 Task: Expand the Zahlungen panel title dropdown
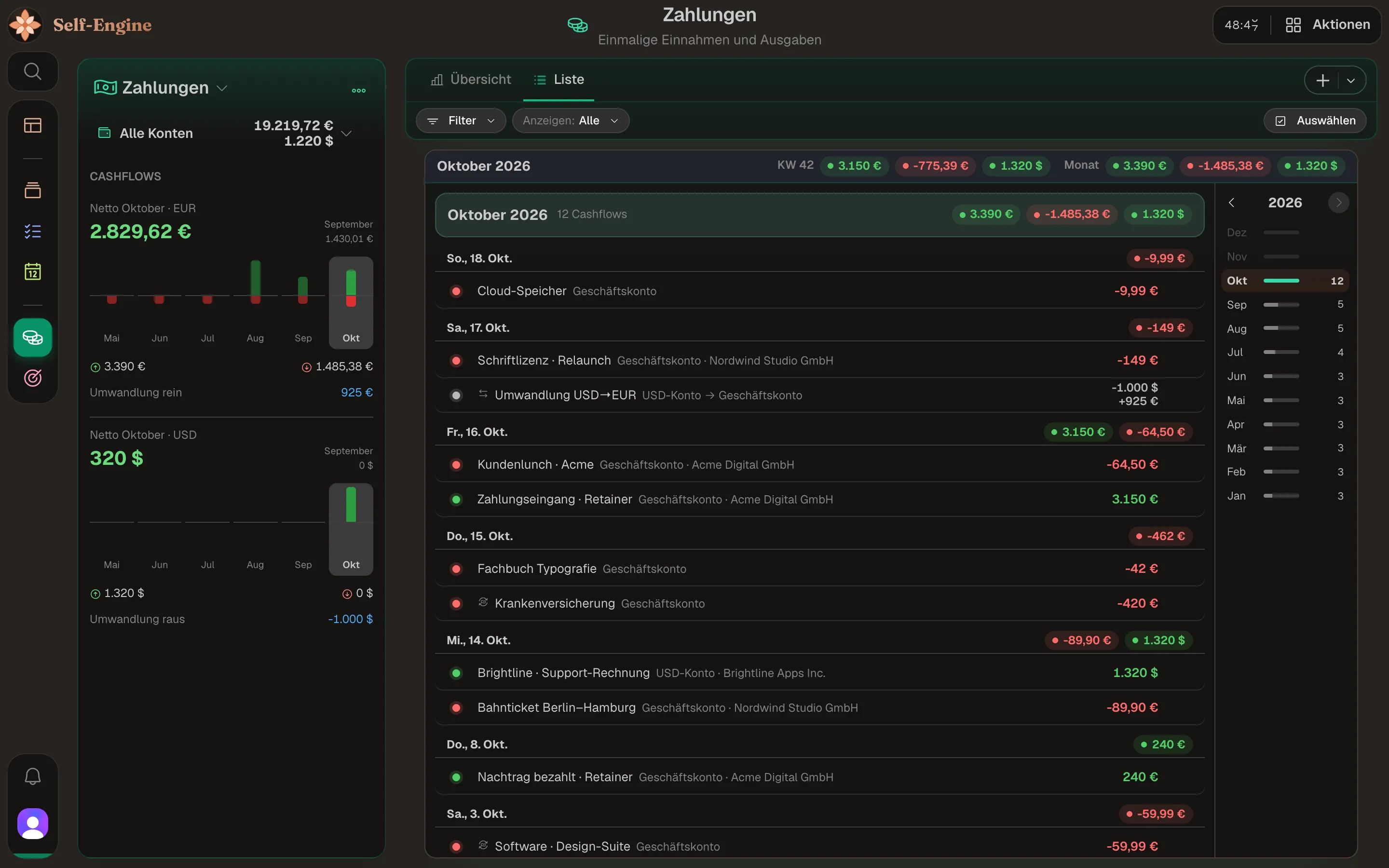pyautogui.click(x=222, y=88)
